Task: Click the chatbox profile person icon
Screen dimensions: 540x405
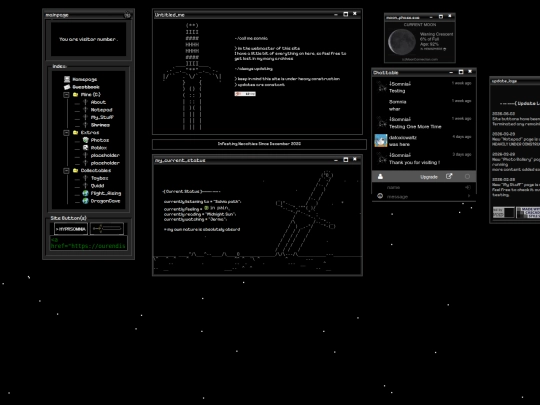Action: (380, 176)
